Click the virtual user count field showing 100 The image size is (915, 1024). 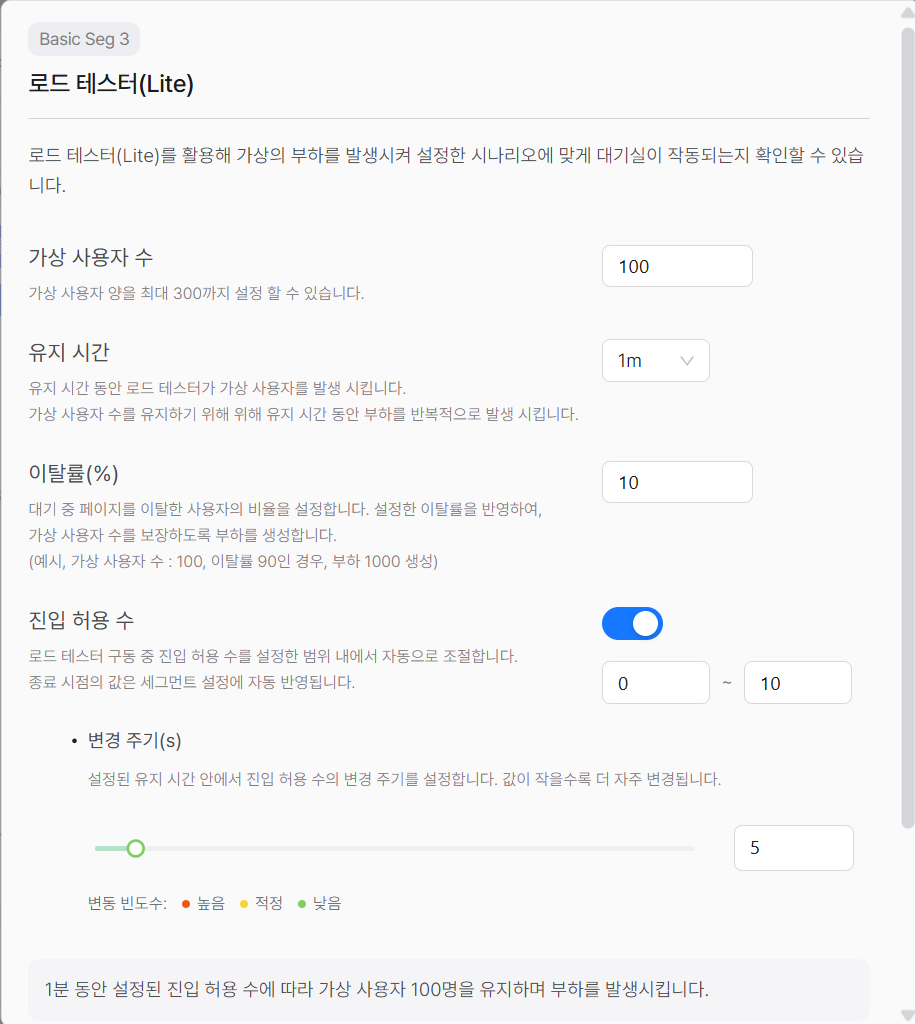676,266
